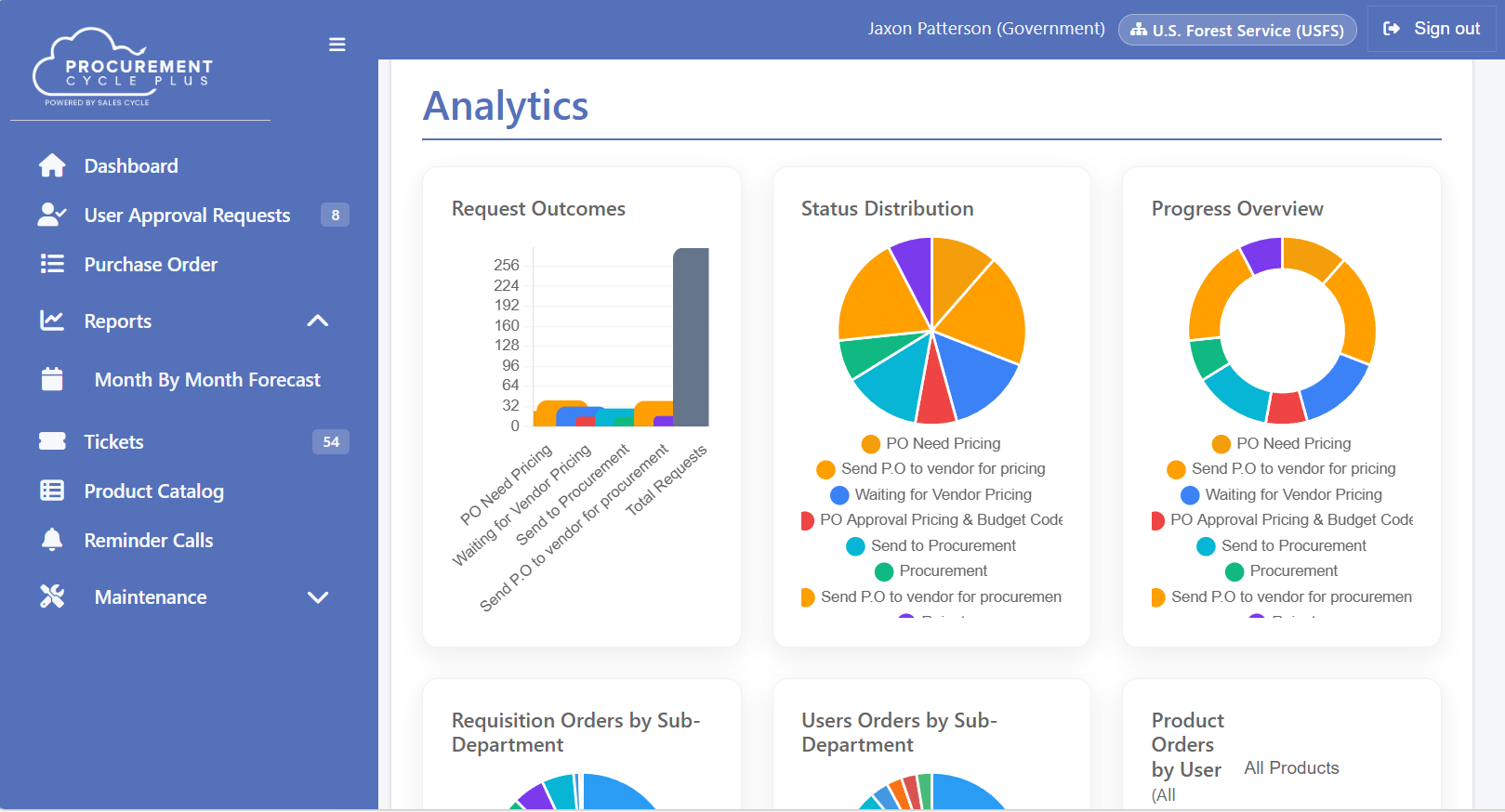Click the Product Catalog icon

[x=52, y=491]
